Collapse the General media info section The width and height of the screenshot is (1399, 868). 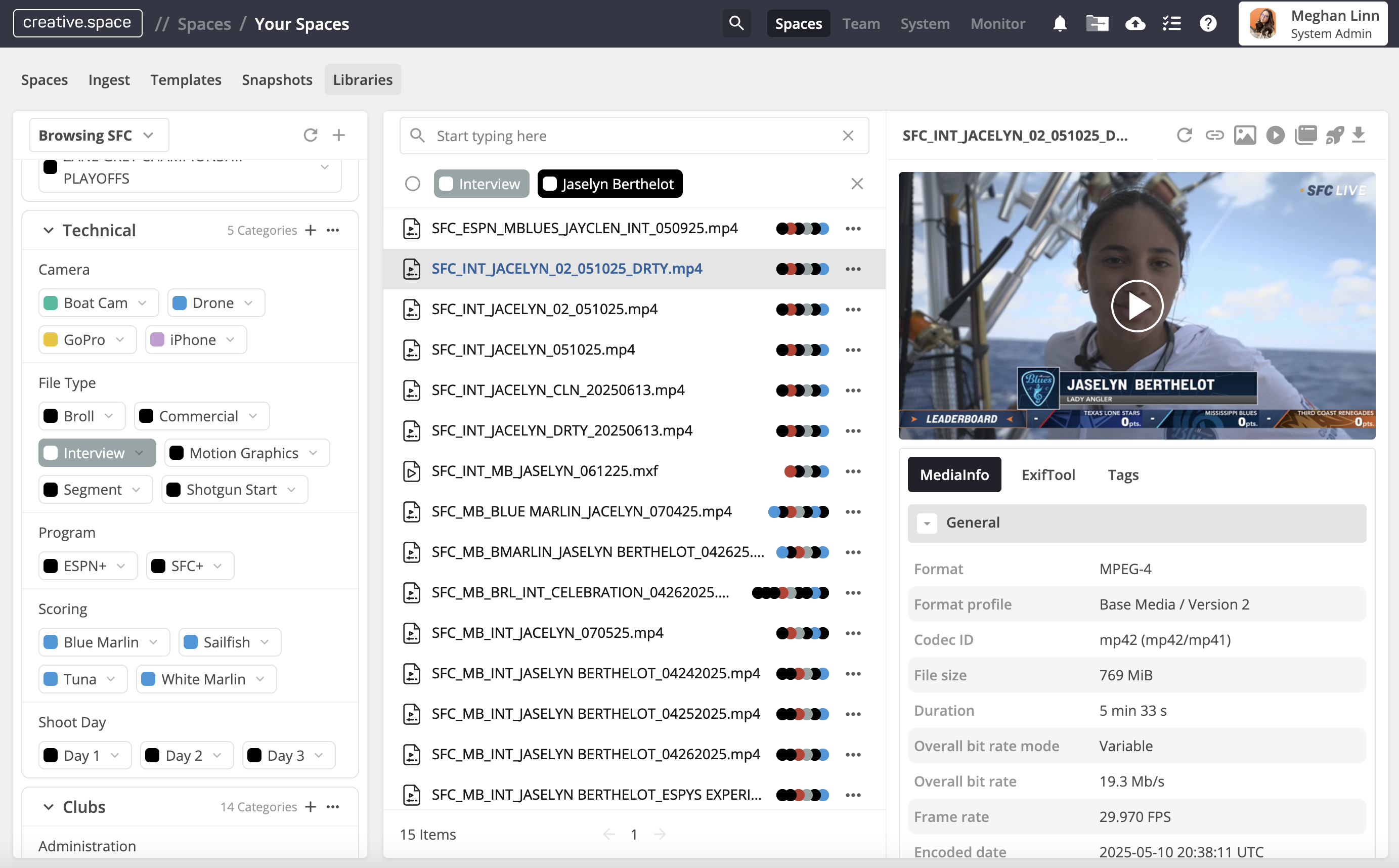(927, 523)
